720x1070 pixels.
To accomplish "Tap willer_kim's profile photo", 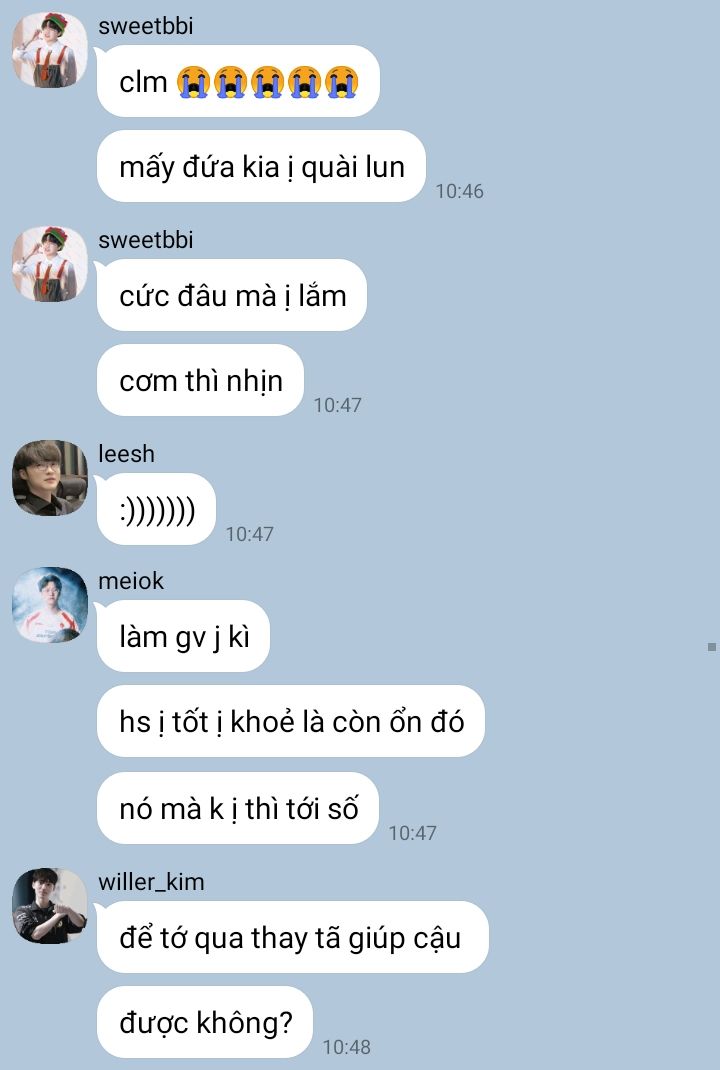I will pos(50,906).
